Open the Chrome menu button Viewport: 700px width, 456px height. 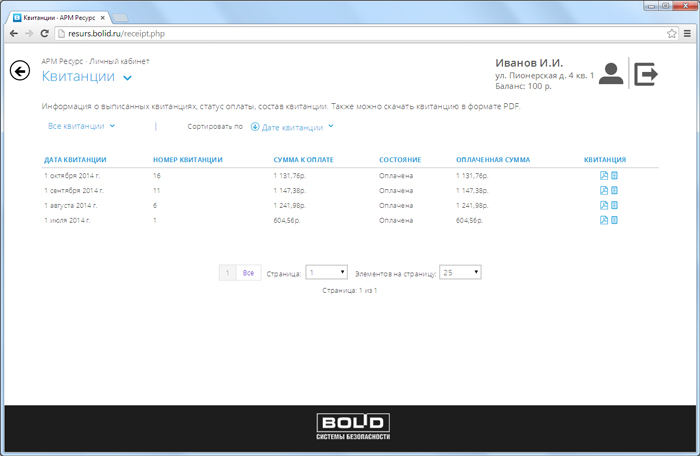(686, 33)
